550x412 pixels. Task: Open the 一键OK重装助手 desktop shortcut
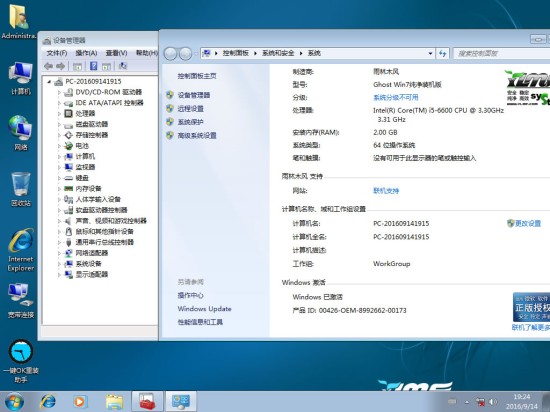tap(21, 361)
